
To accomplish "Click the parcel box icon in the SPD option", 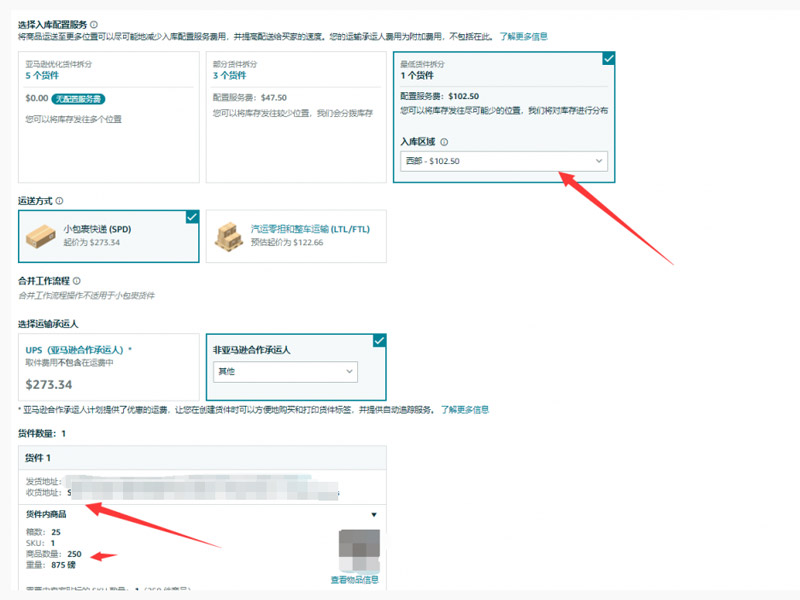I will 40,235.
